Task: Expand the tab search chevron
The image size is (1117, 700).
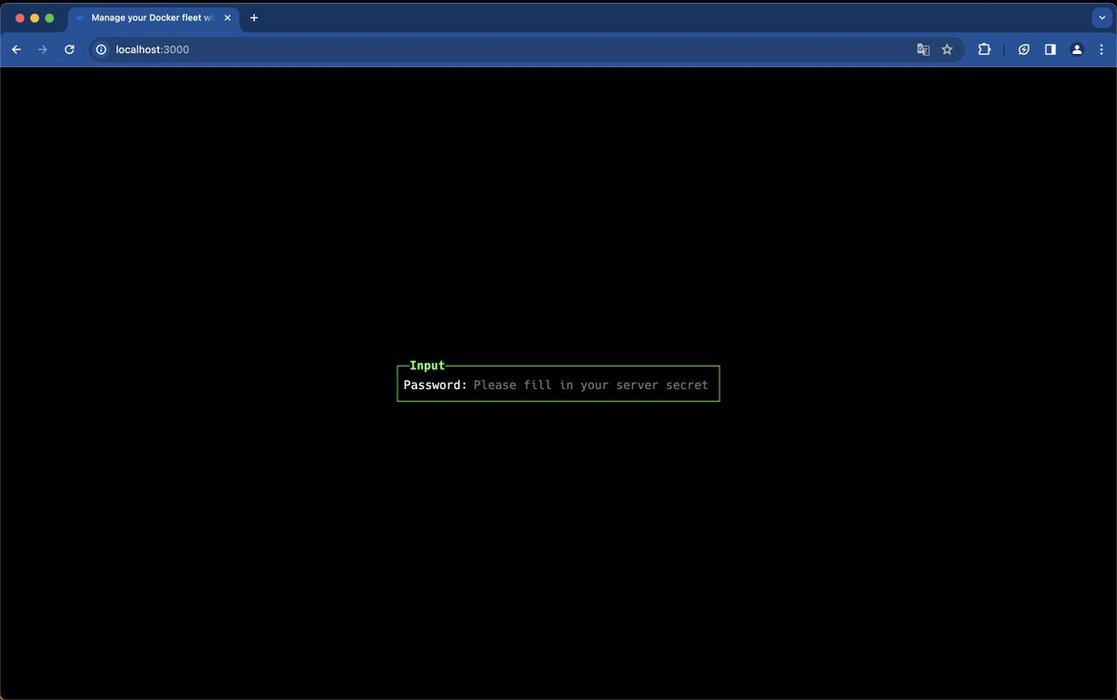Action: click(1101, 18)
